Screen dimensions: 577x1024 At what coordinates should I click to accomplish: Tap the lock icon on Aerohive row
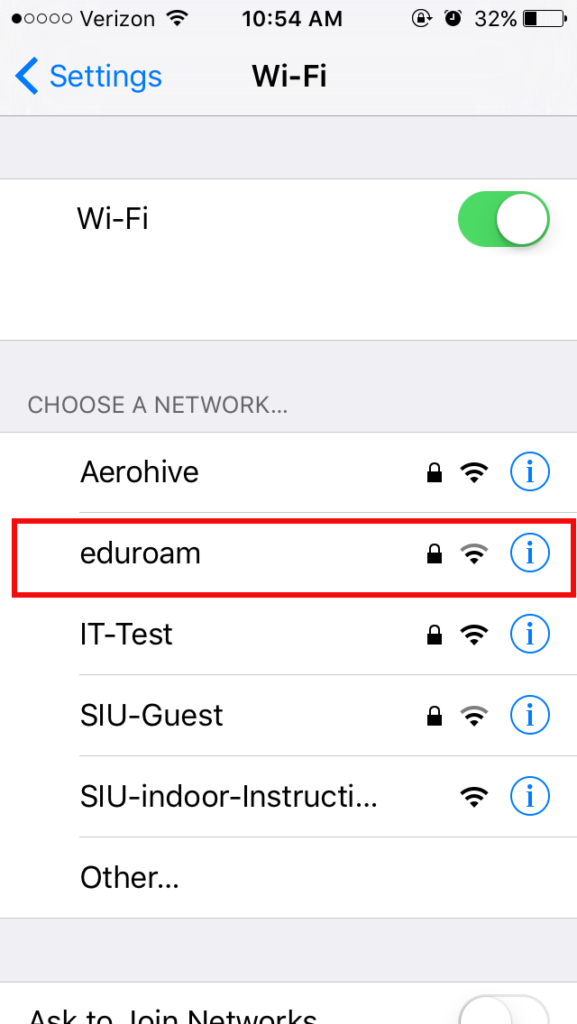[434, 472]
